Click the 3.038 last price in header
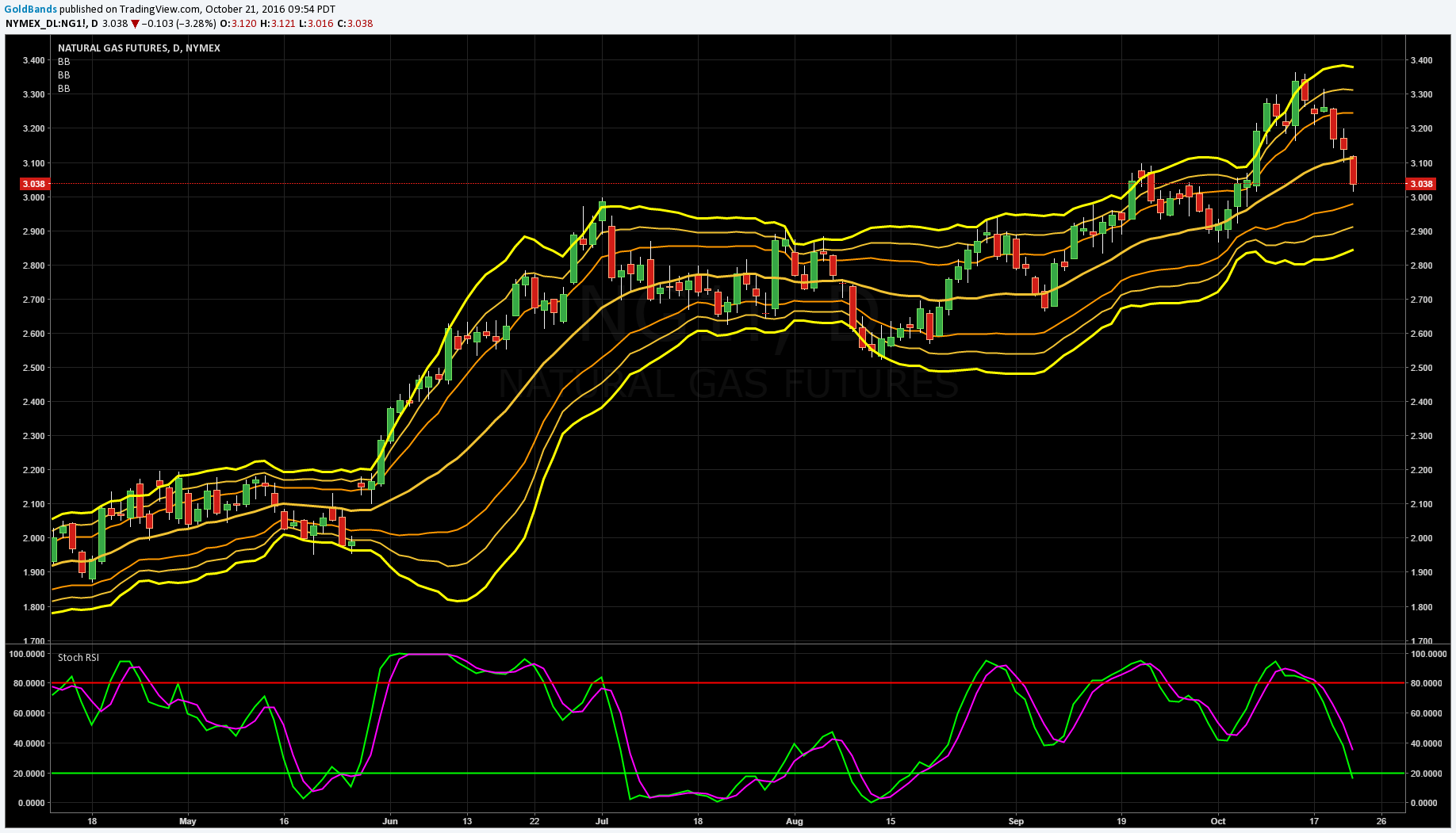 [115, 24]
